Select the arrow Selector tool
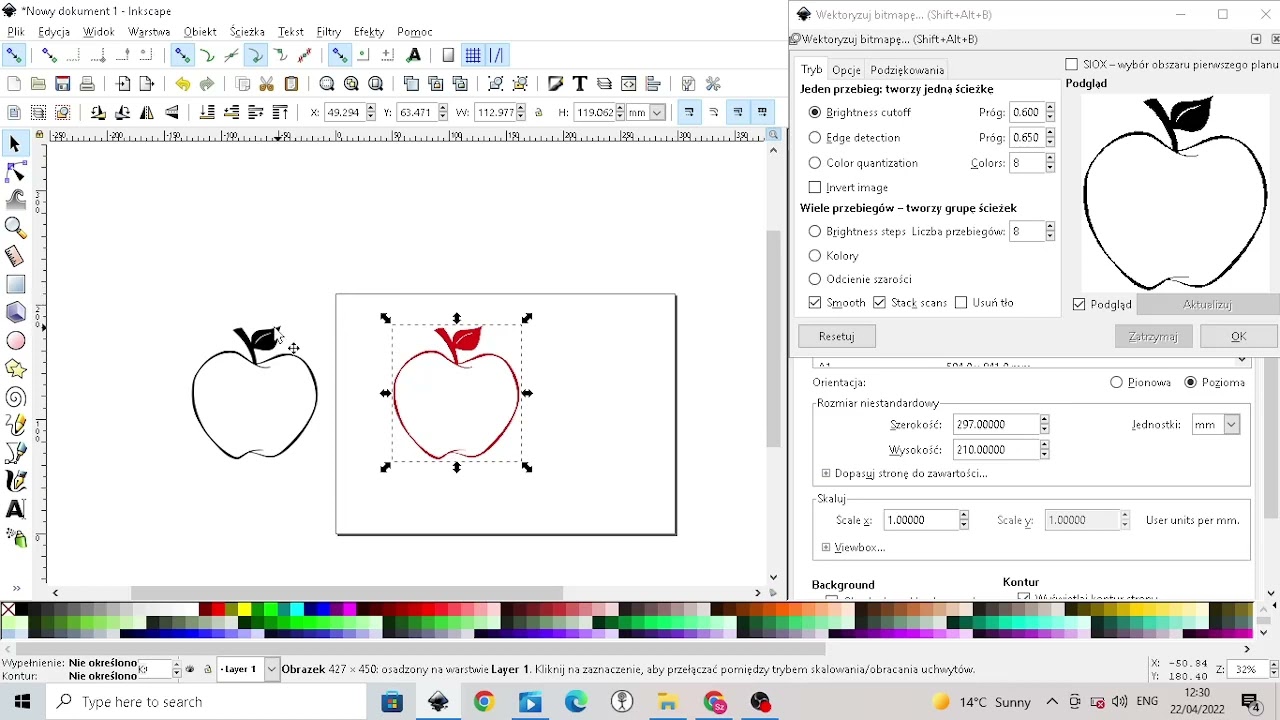The height and width of the screenshot is (720, 1280). (15, 145)
